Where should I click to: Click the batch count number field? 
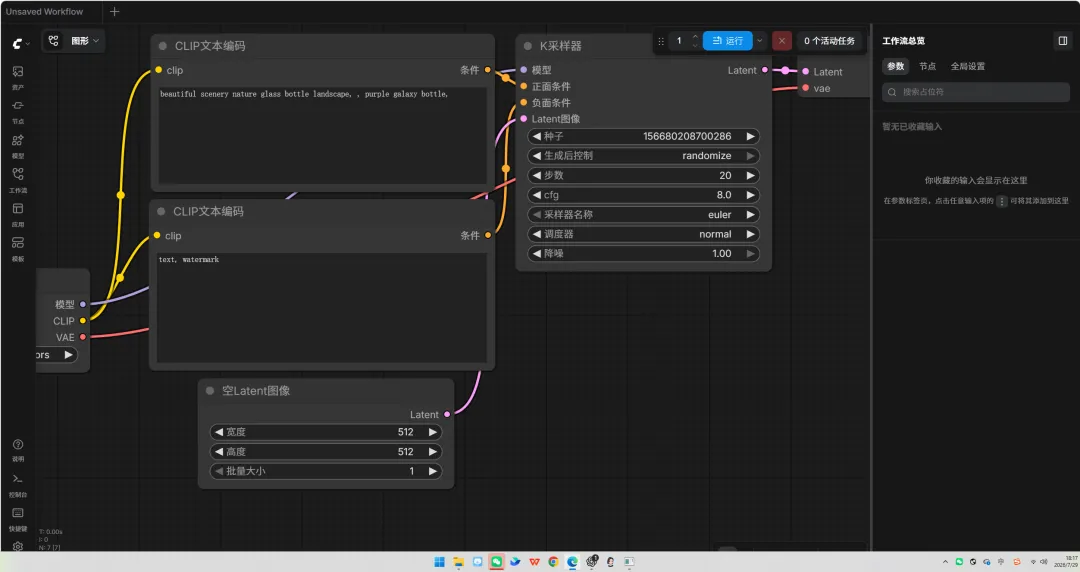pos(680,41)
